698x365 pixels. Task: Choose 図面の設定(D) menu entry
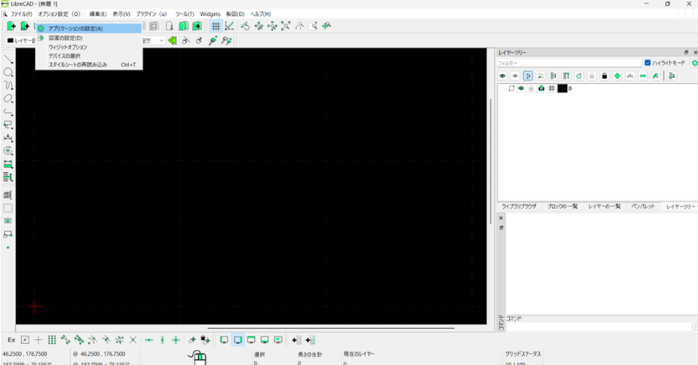point(89,38)
